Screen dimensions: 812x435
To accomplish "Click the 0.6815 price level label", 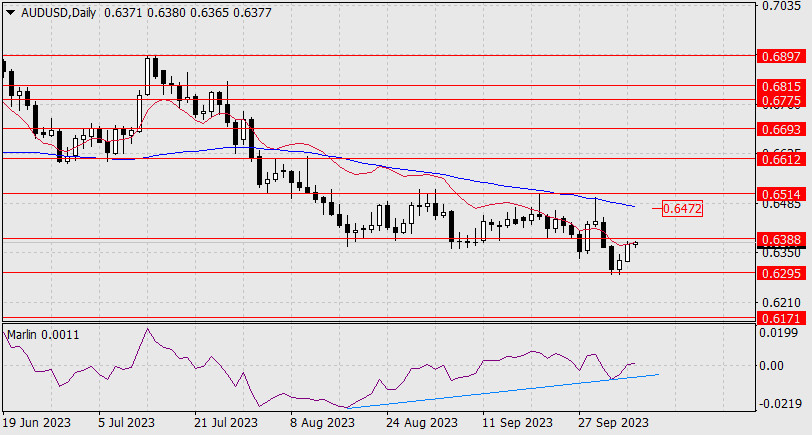I will click(780, 87).
